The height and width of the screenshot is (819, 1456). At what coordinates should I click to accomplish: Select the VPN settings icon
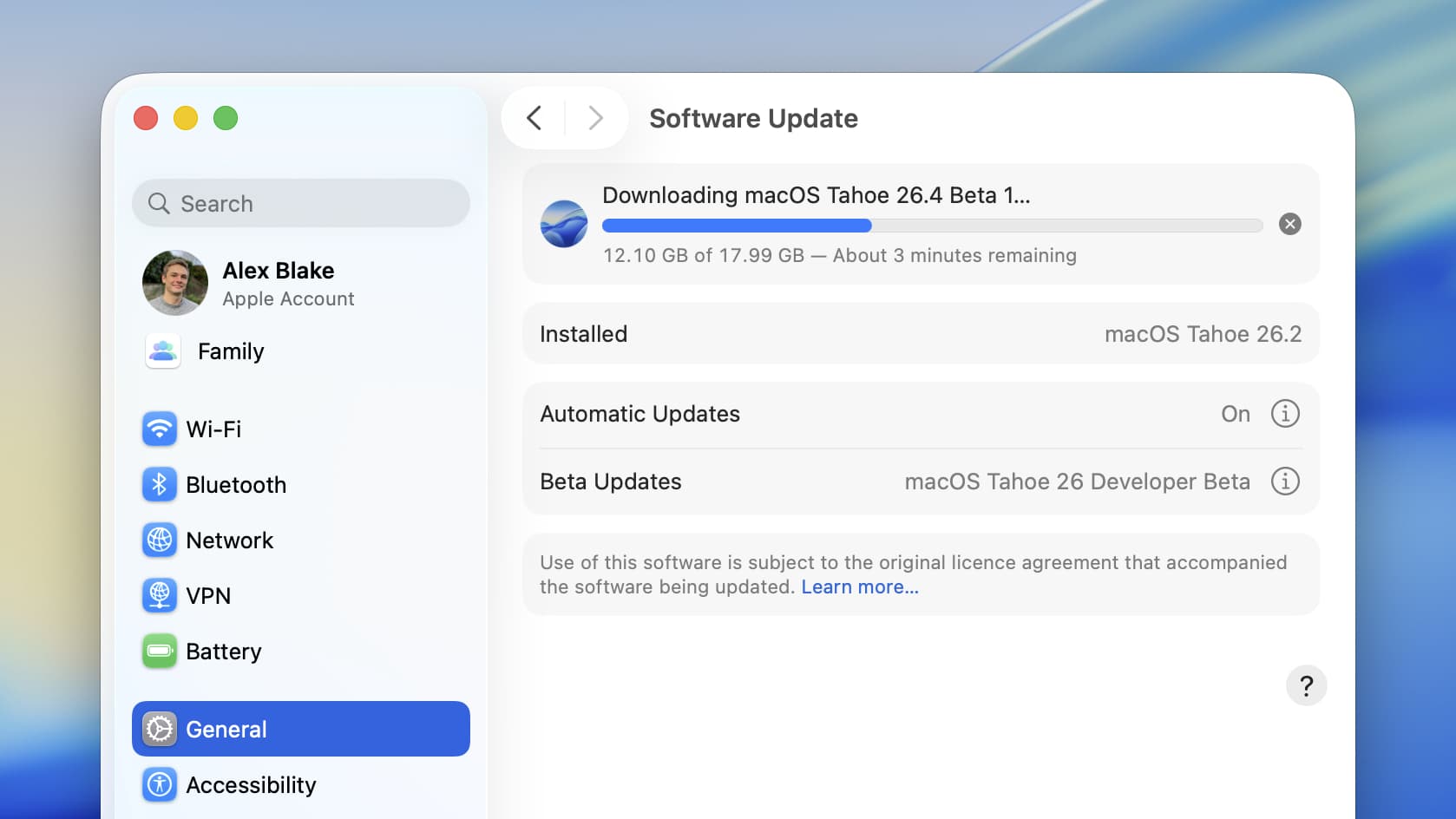click(x=160, y=595)
